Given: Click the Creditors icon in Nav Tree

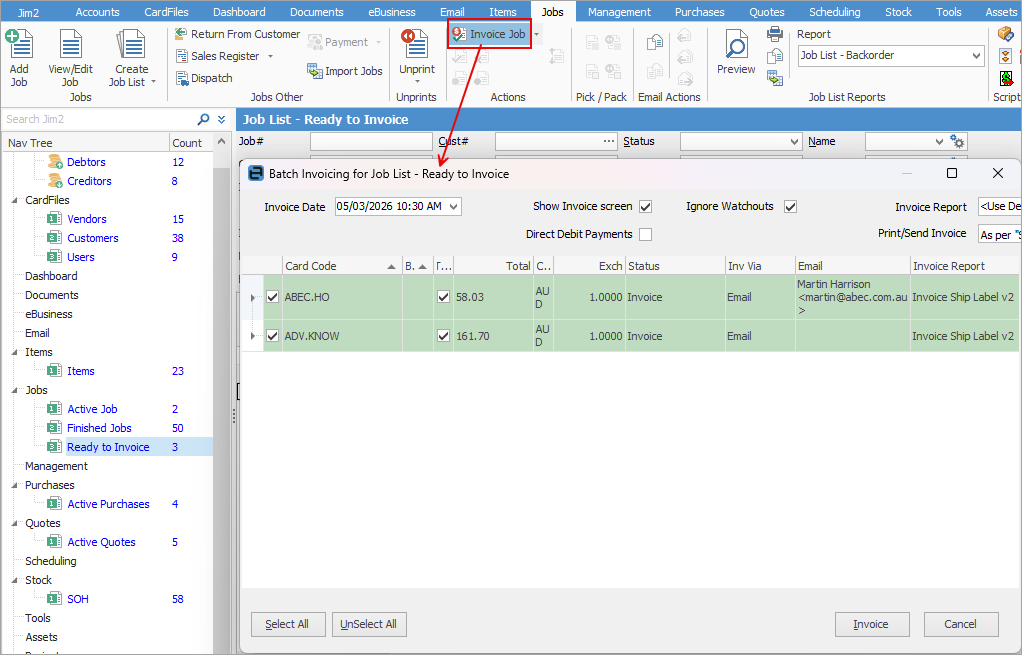Looking at the screenshot, I should point(55,181).
